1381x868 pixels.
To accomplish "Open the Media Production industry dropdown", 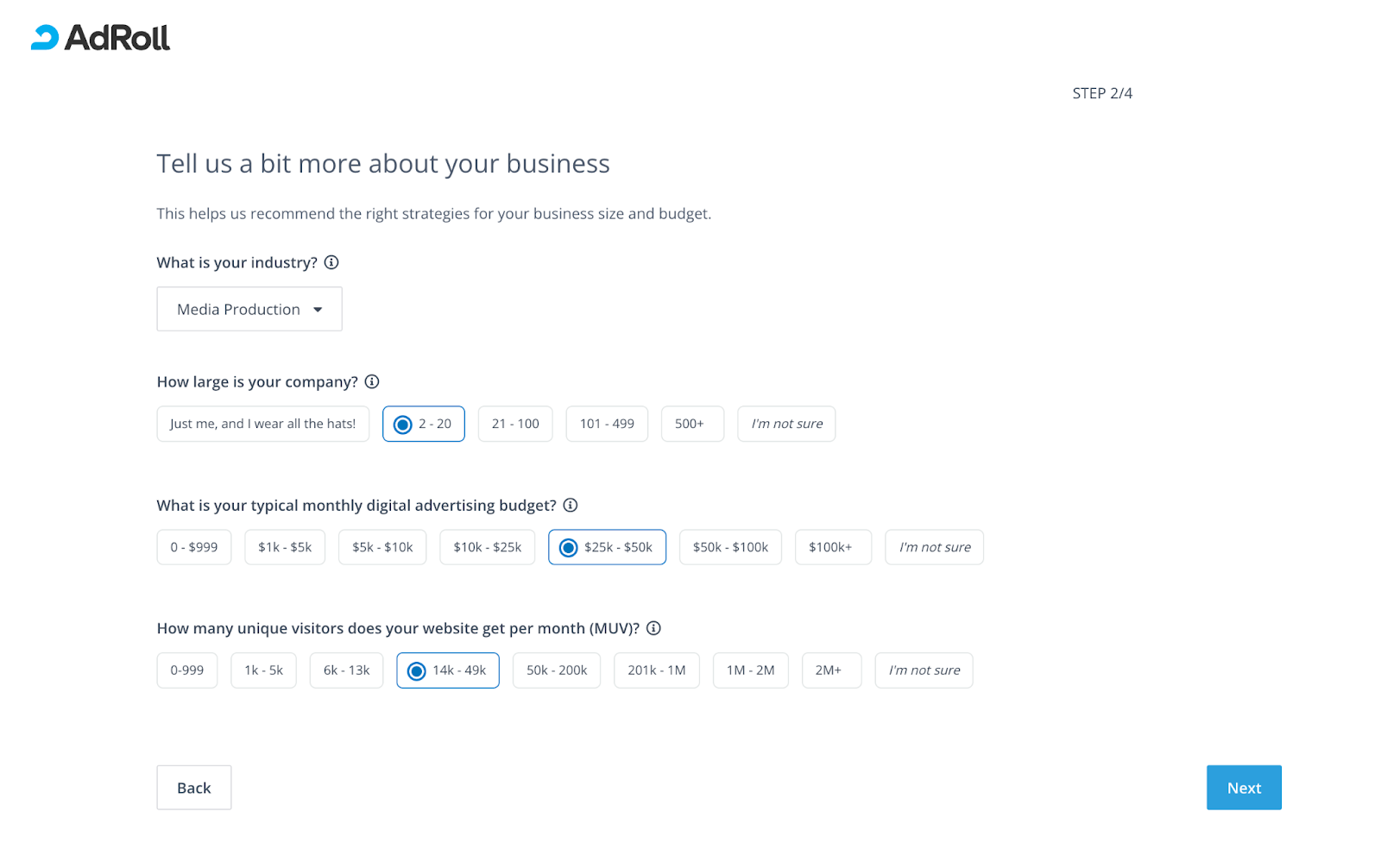I will pyautogui.click(x=249, y=309).
